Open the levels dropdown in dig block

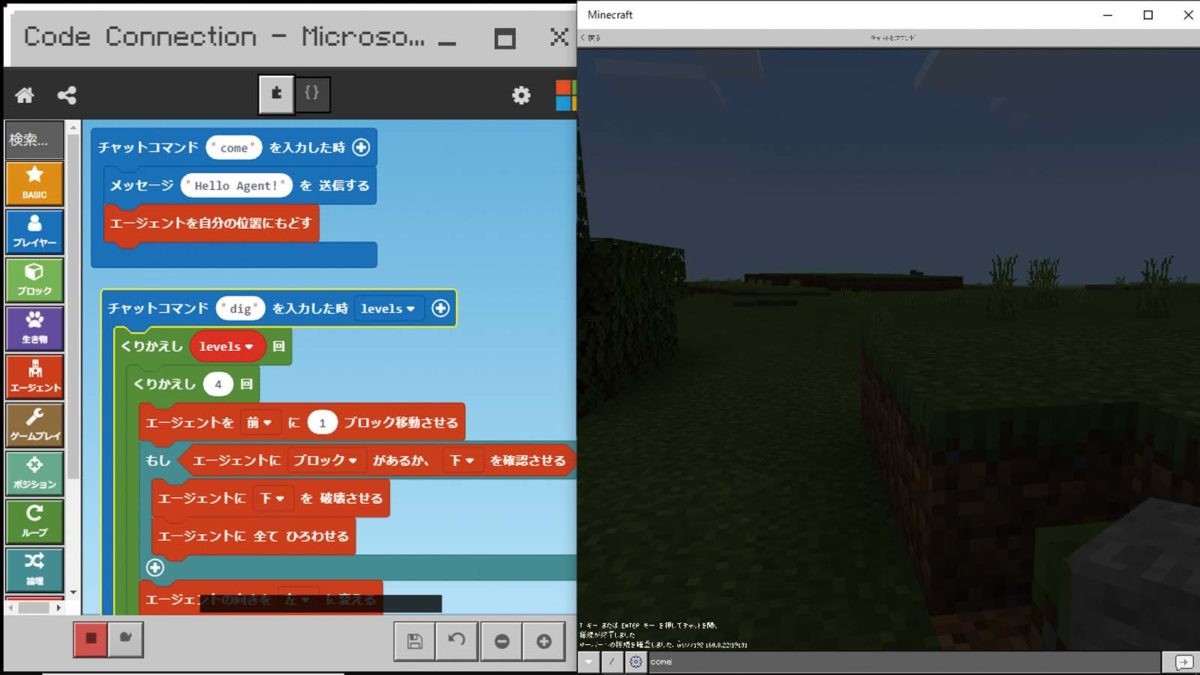click(388, 309)
